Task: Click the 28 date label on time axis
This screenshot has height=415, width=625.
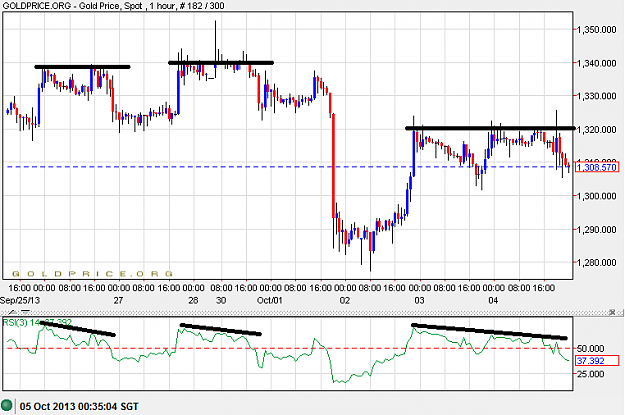Action: [x=193, y=300]
